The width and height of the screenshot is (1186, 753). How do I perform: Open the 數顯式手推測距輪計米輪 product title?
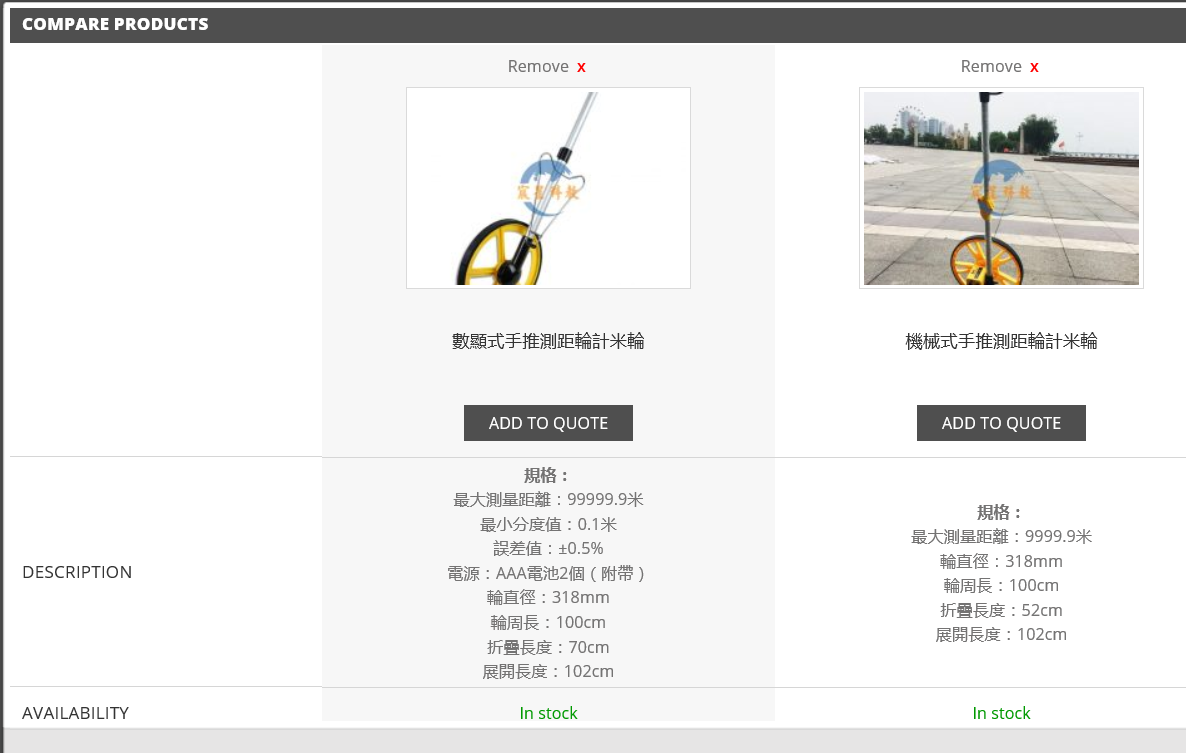point(548,342)
